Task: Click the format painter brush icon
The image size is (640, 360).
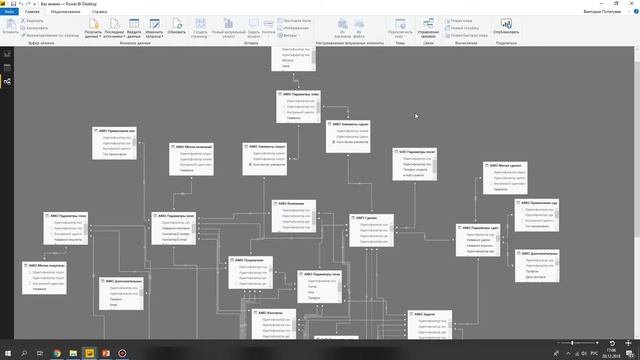Action: [x=23, y=35]
